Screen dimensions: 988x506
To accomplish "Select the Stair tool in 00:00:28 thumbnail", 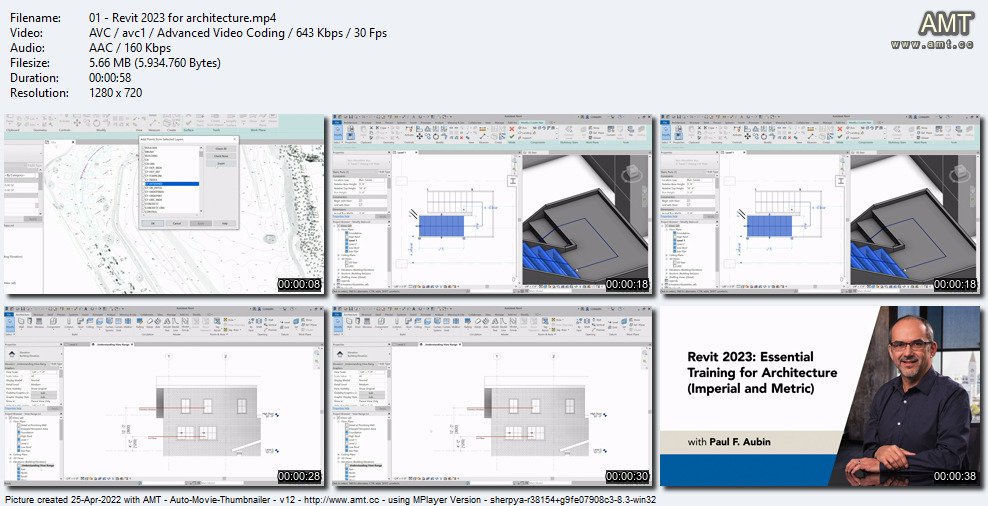I will pyautogui.click(x=158, y=323).
